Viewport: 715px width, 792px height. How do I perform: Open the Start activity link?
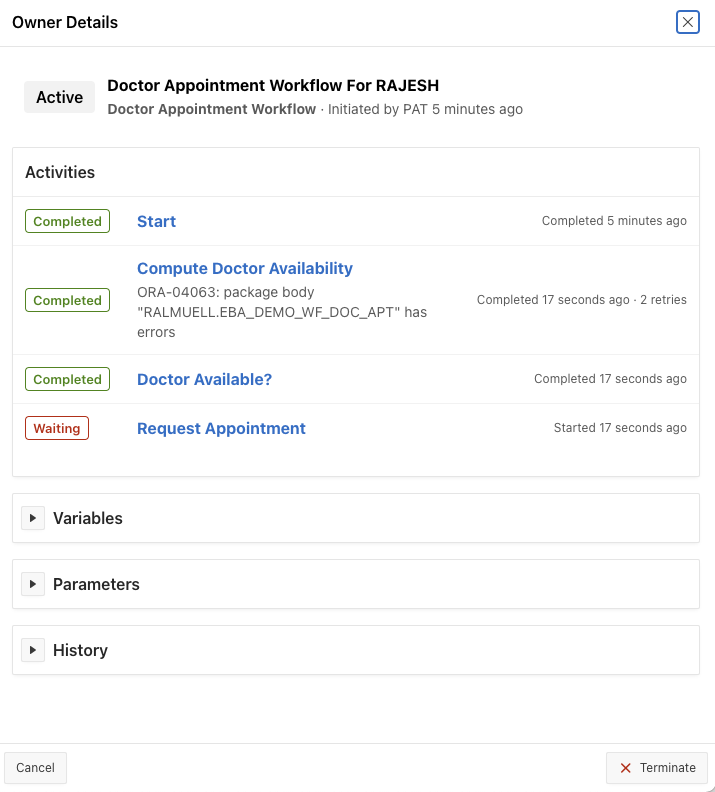coord(156,221)
